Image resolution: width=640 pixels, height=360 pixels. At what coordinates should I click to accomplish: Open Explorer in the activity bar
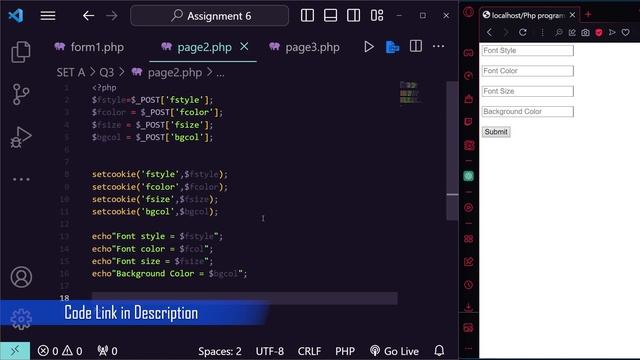point(21,52)
